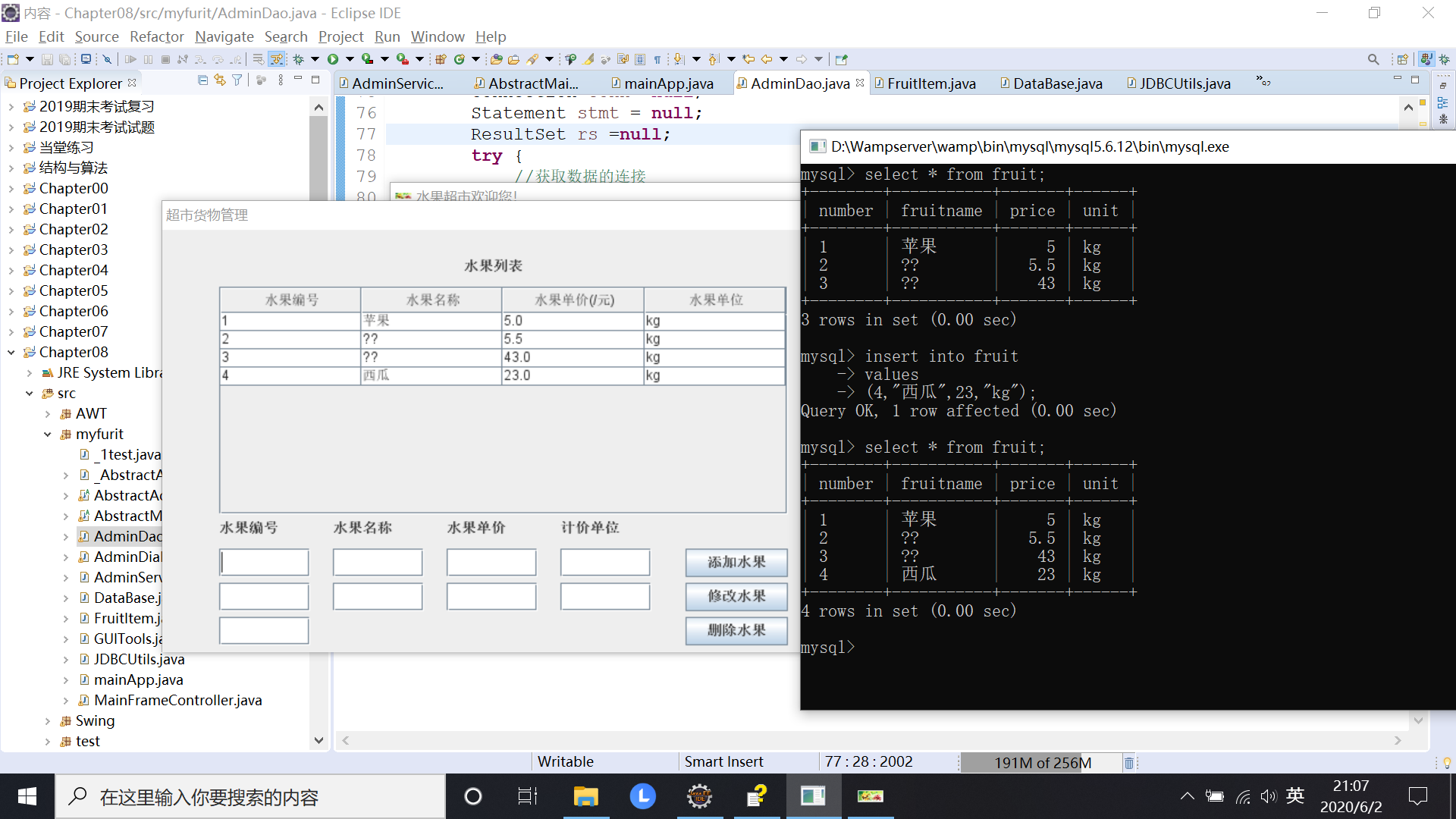Click the New Java Class icon
This screenshot has width=1456, height=819.
(x=460, y=59)
